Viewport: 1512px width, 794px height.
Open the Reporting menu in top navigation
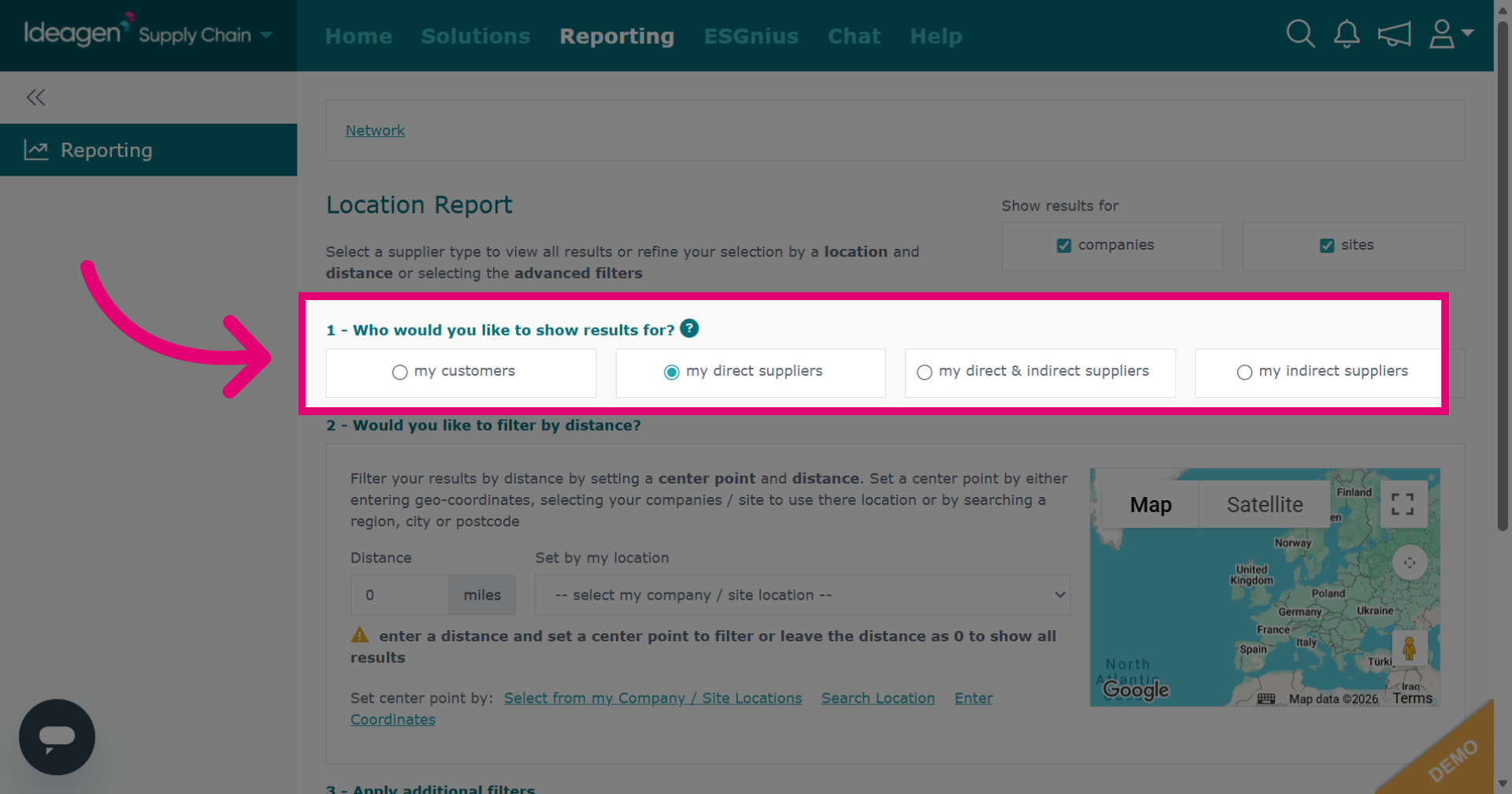(x=617, y=36)
